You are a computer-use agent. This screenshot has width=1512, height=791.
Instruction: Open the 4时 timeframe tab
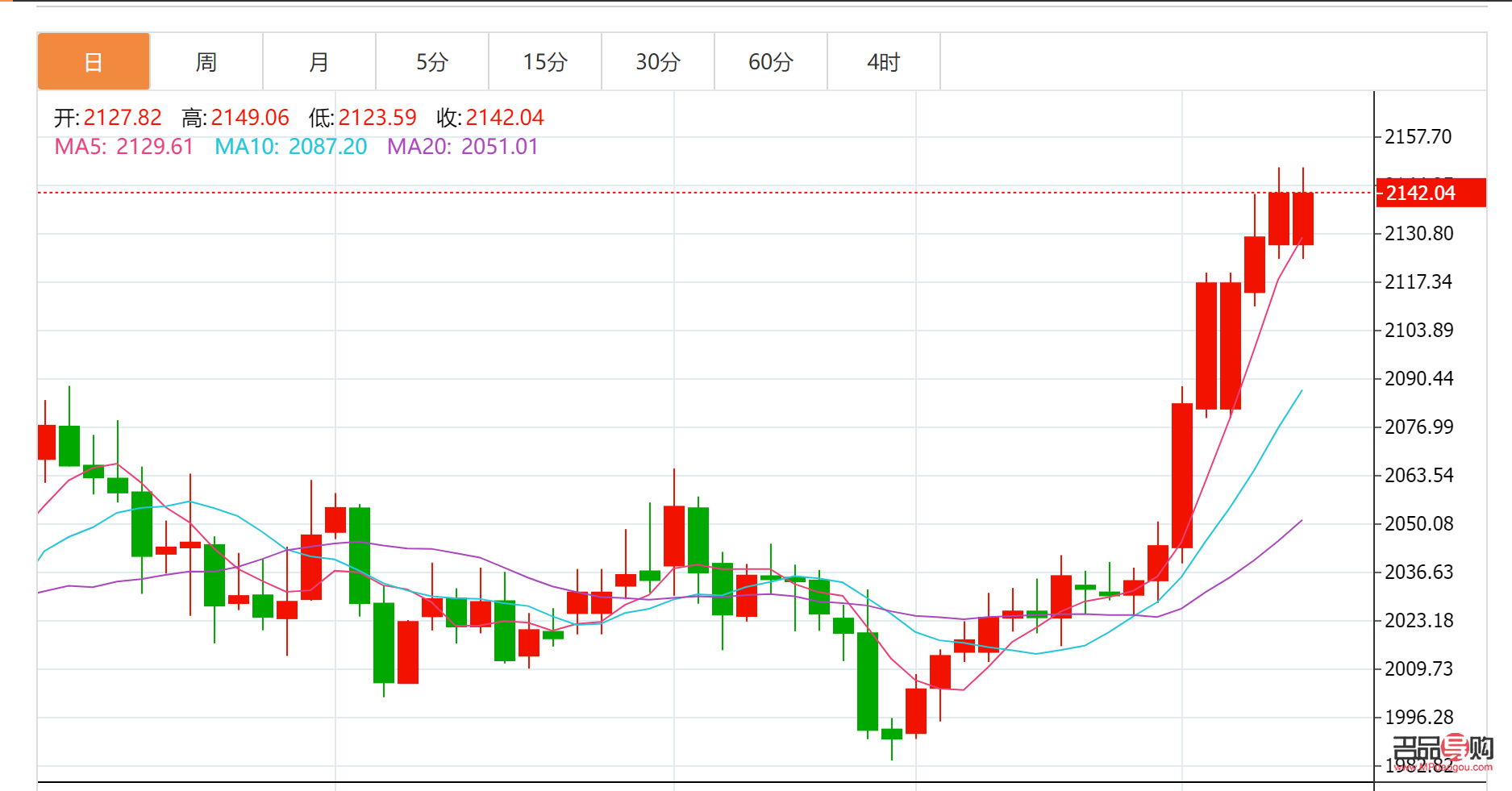[884, 61]
